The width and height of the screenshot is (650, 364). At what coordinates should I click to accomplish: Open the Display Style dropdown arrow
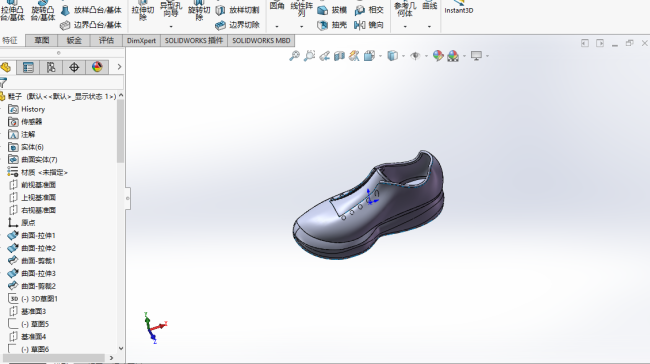pos(403,56)
